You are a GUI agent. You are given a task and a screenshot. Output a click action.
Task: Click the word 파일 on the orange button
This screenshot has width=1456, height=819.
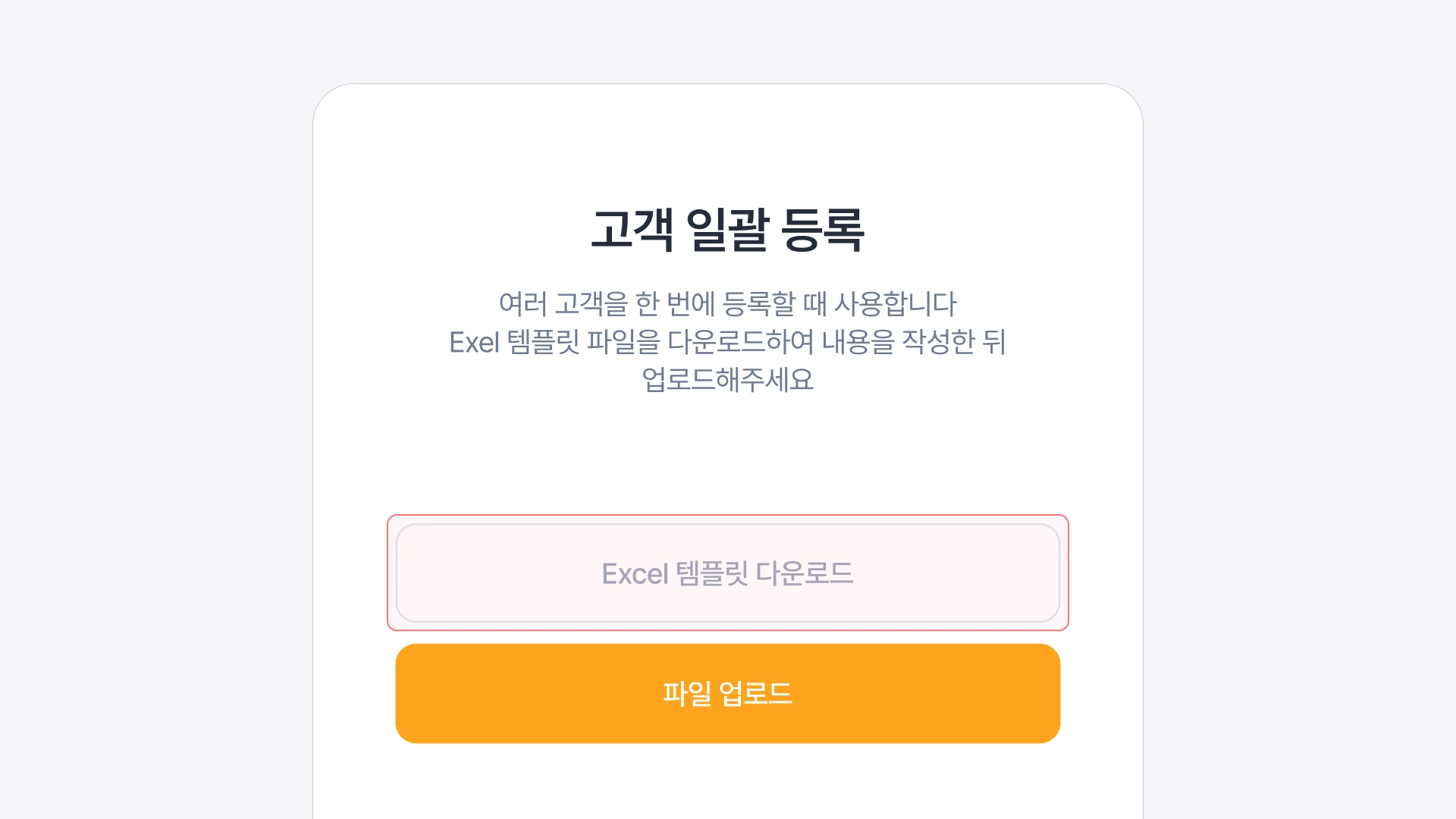tap(687, 693)
